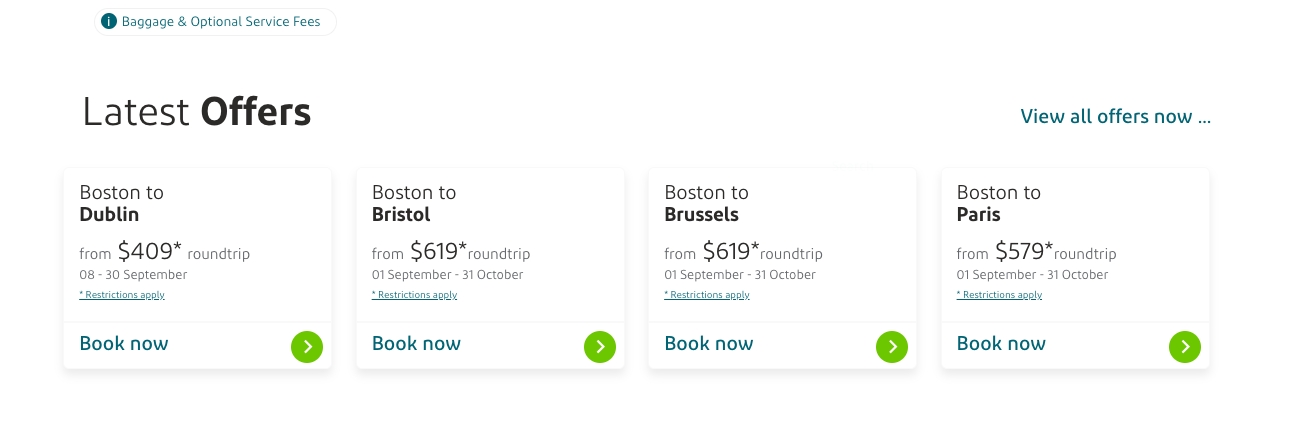Open Restrictions apply on Dublin offer
1291x421 pixels.
[122, 295]
